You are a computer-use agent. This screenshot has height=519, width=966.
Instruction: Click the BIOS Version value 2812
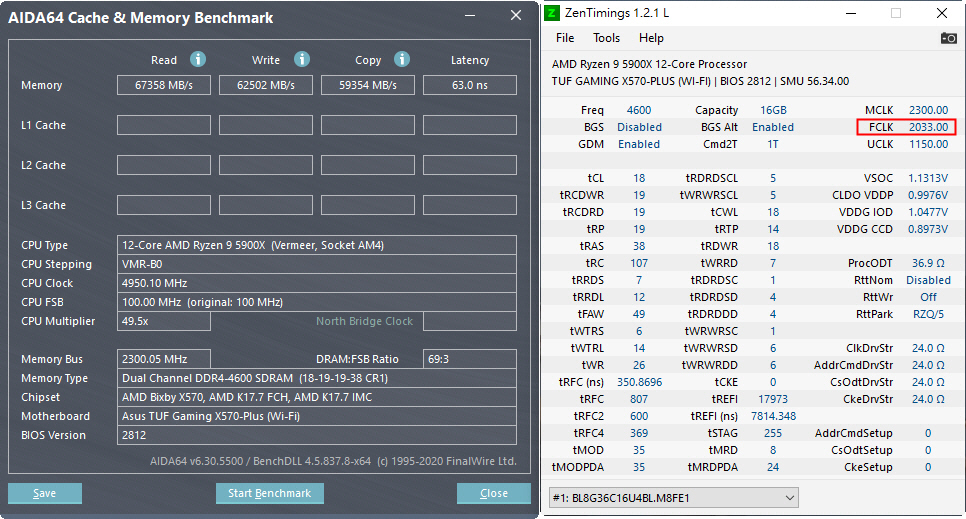tap(317, 435)
